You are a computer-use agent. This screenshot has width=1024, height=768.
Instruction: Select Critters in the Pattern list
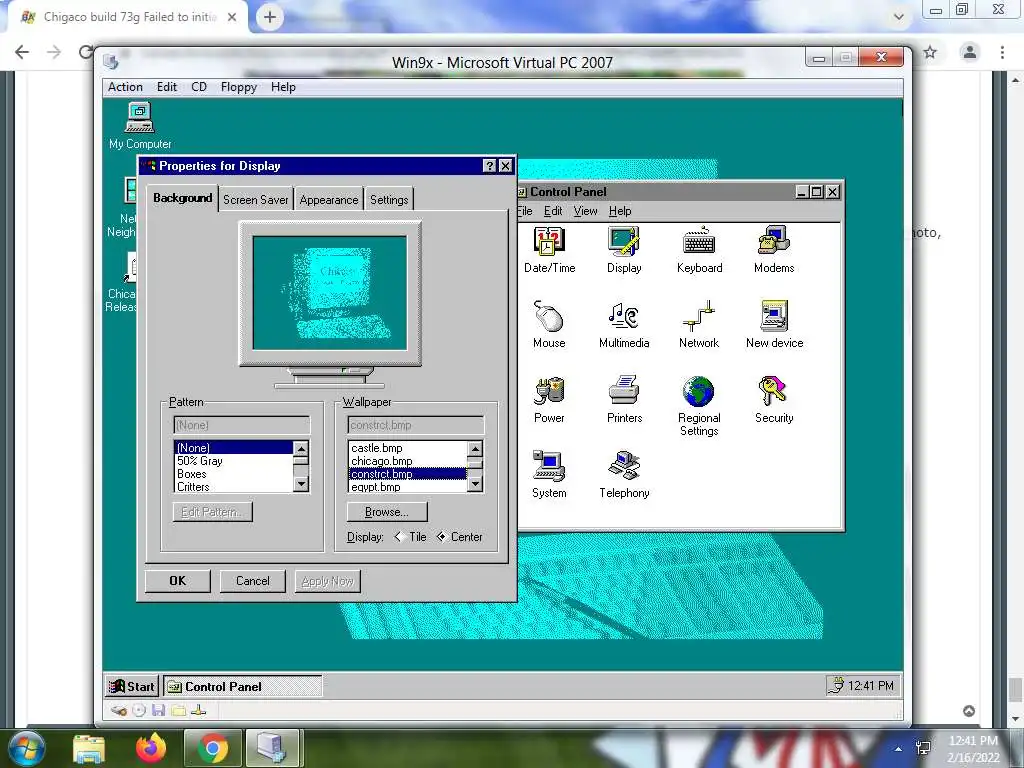point(234,487)
